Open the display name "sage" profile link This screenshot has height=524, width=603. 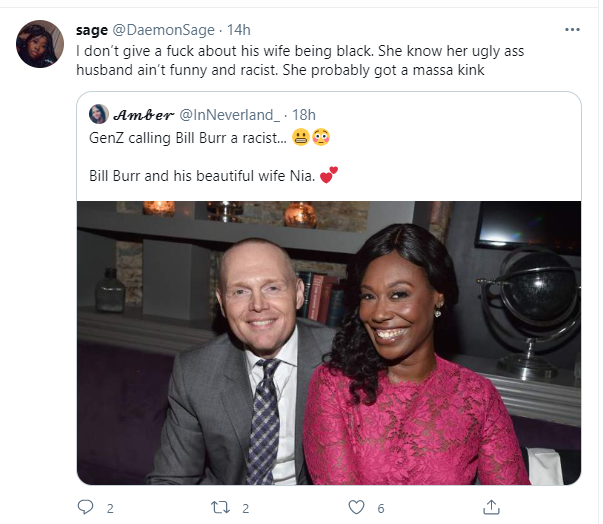click(91, 30)
